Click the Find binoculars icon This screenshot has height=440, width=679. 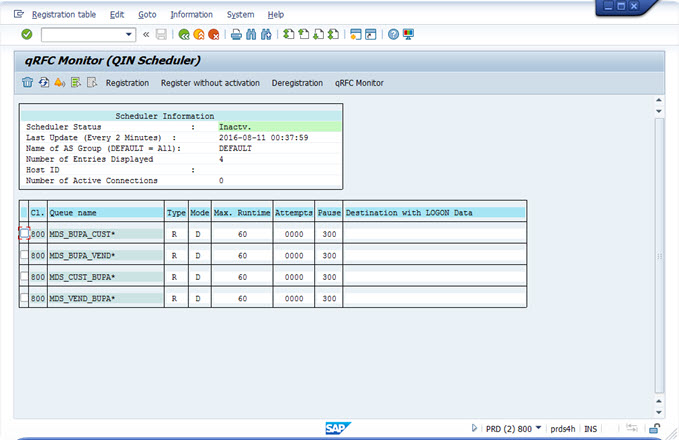(x=251, y=34)
